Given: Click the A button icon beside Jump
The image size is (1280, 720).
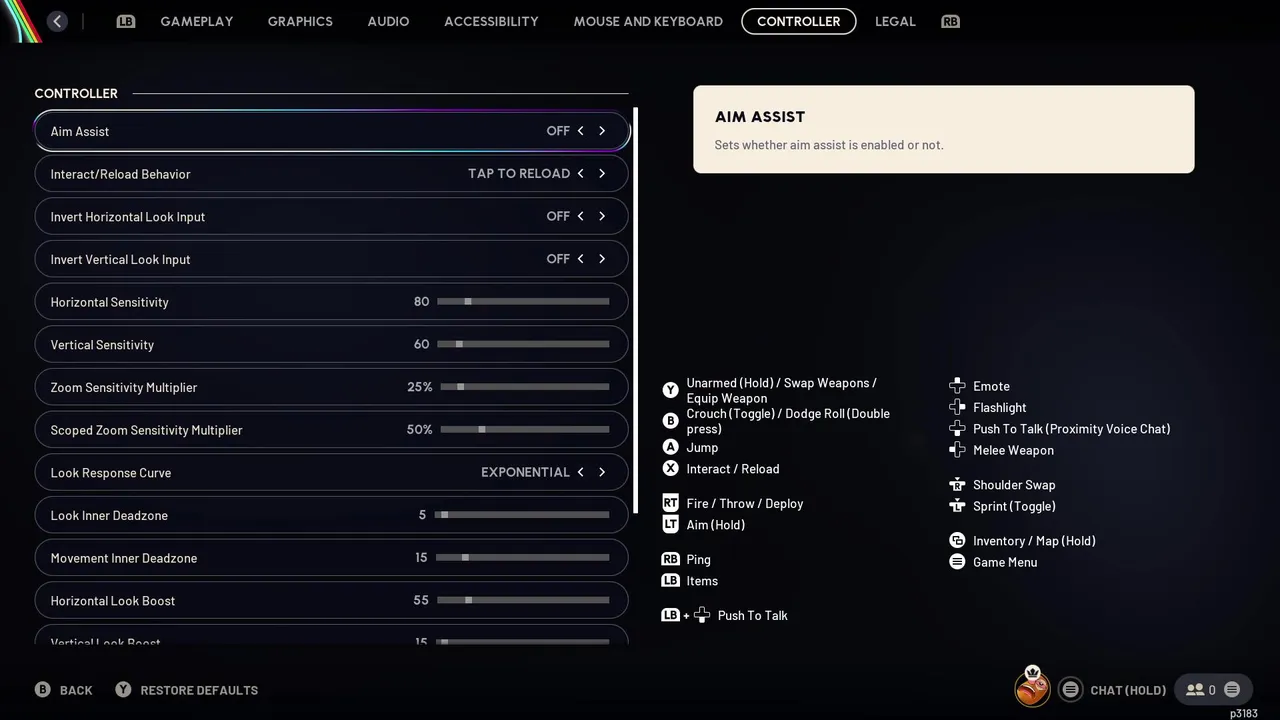Looking at the screenshot, I should point(670,447).
